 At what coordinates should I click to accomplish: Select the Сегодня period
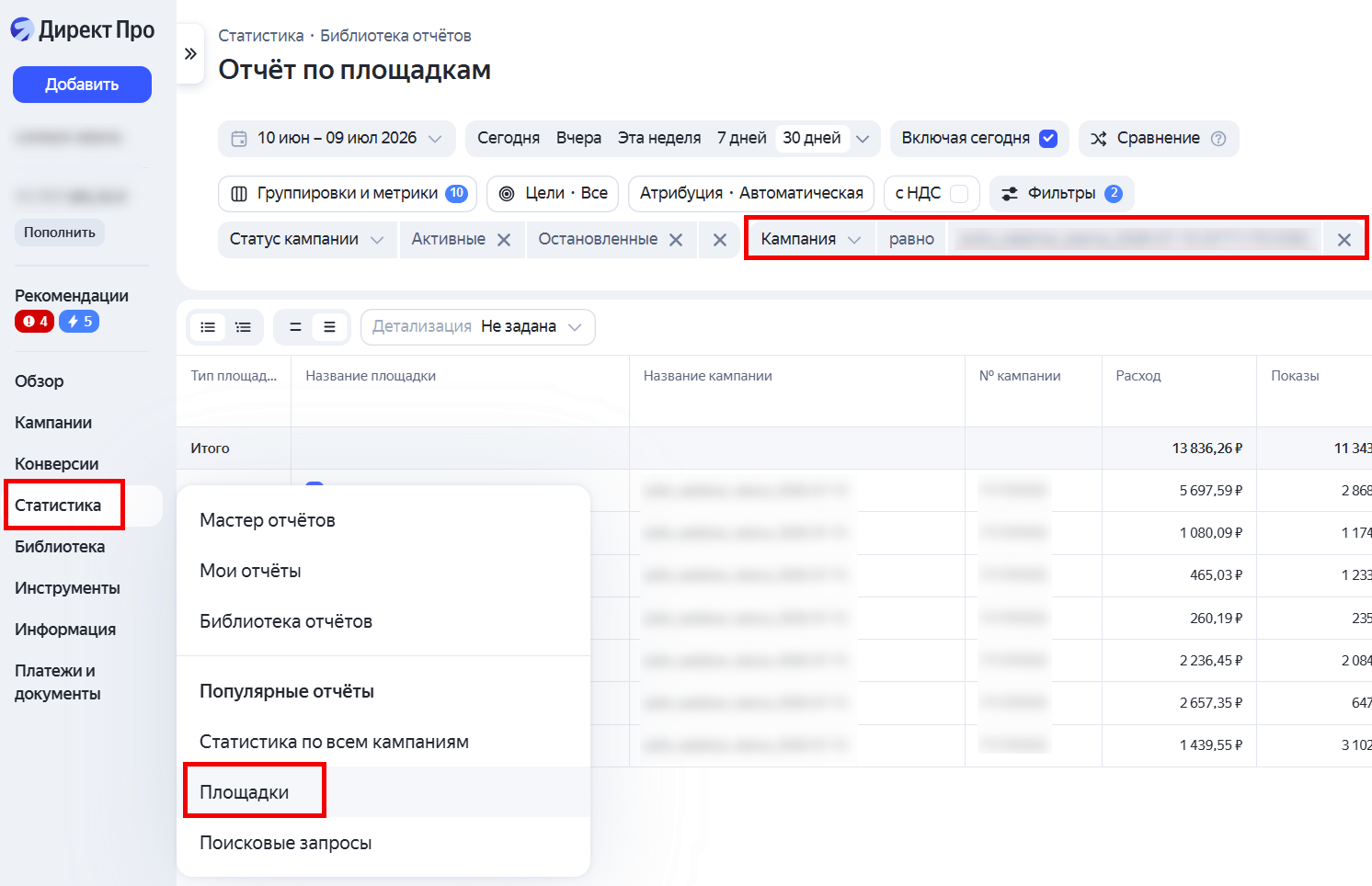click(508, 139)
